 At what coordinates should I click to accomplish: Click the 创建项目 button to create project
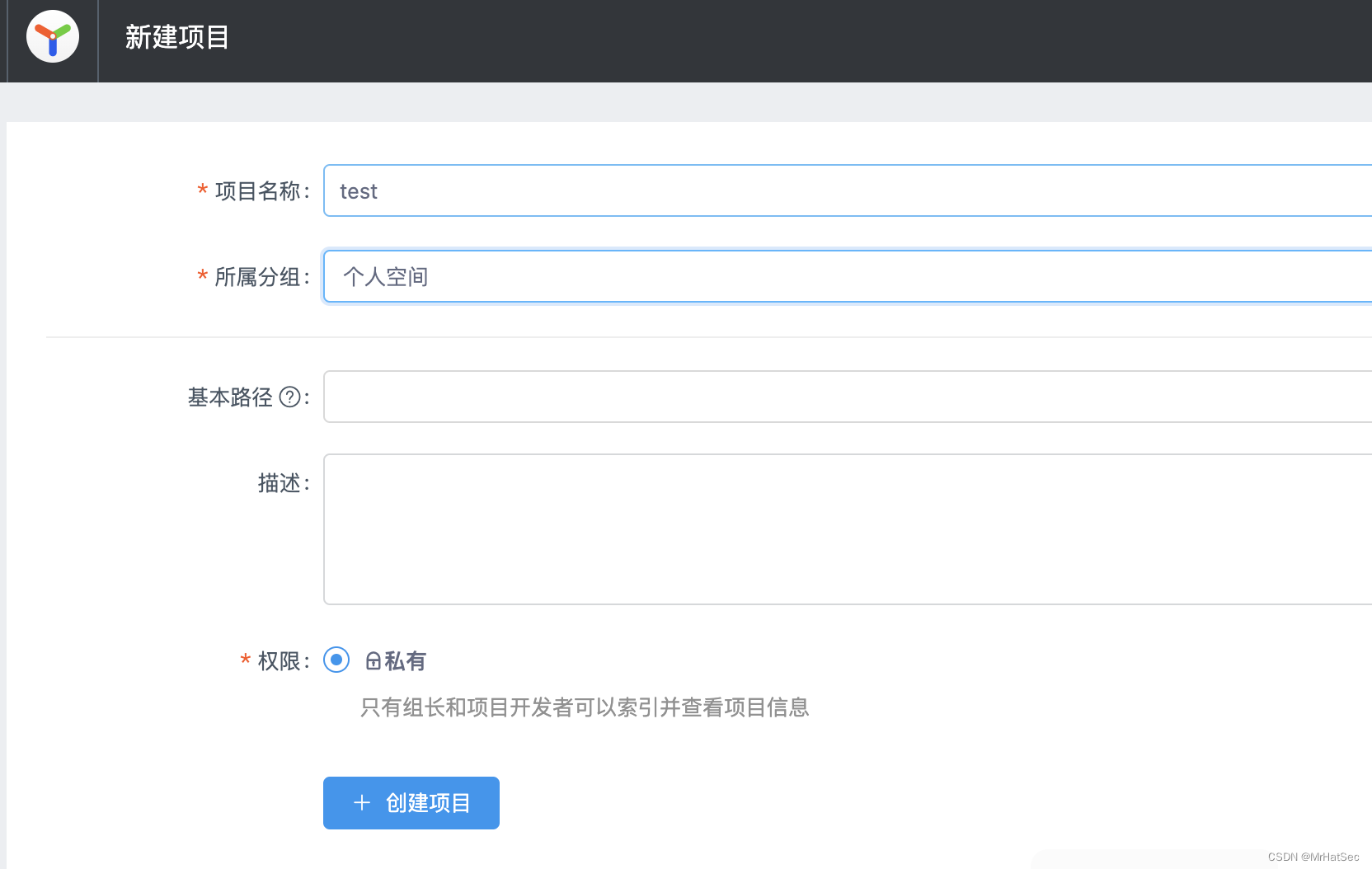tap(411, 802)
